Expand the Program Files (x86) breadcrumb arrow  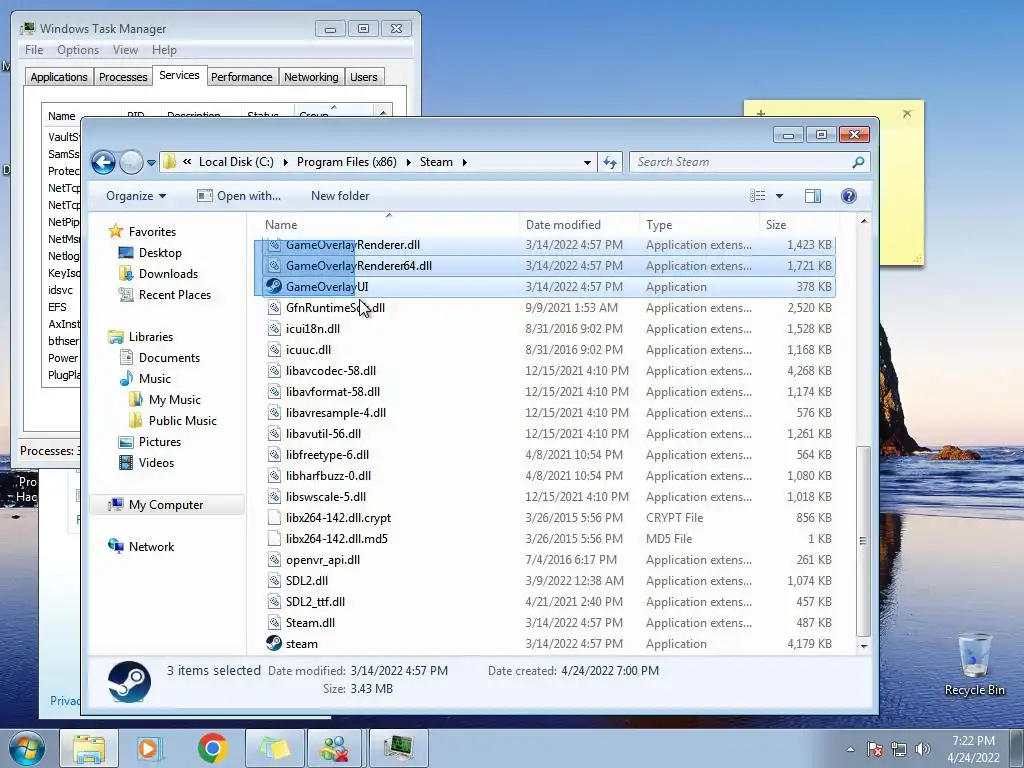[408, 162]
